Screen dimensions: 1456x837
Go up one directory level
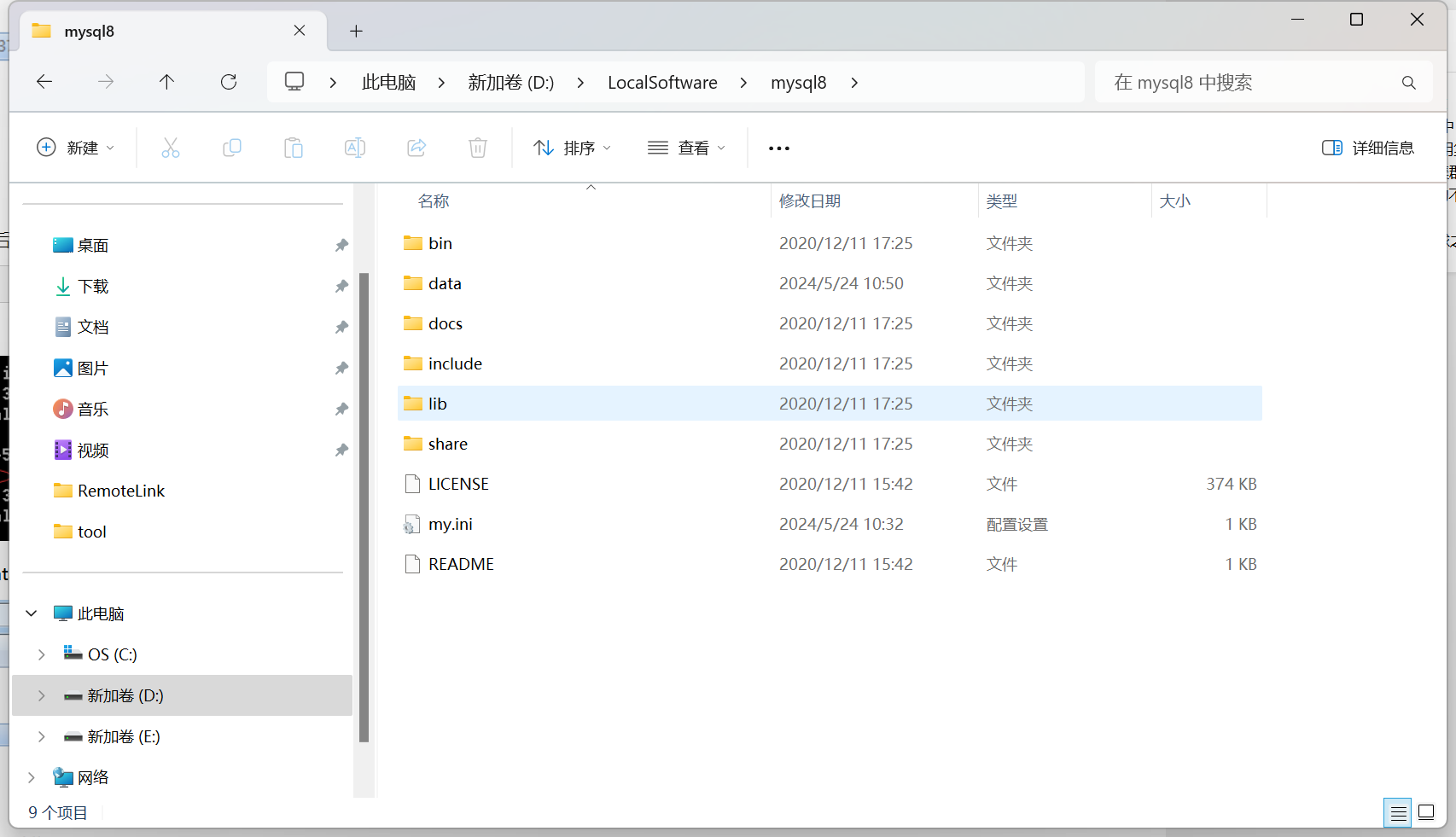point(166,82)
